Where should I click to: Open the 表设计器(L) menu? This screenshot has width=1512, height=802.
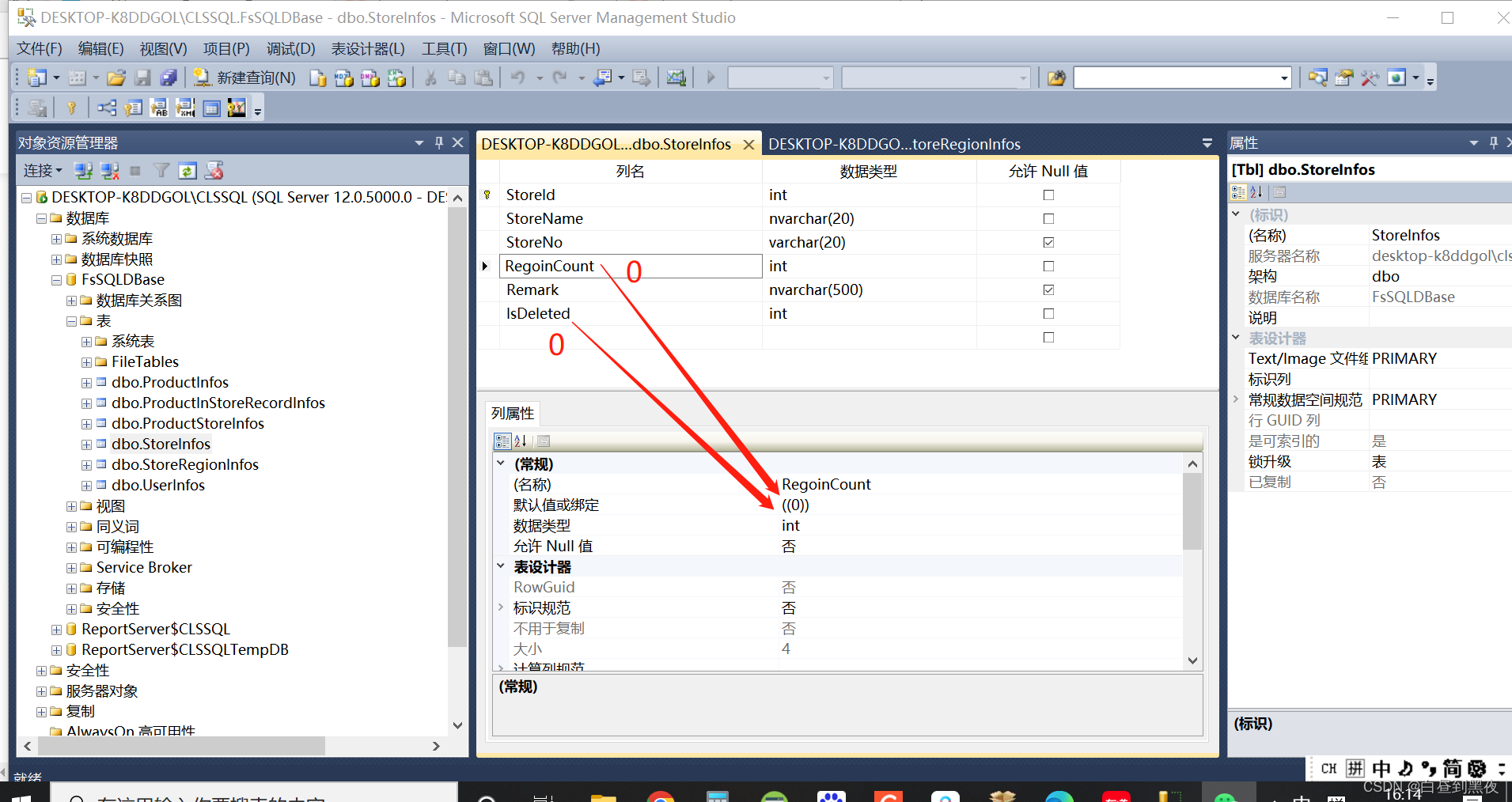368,49
